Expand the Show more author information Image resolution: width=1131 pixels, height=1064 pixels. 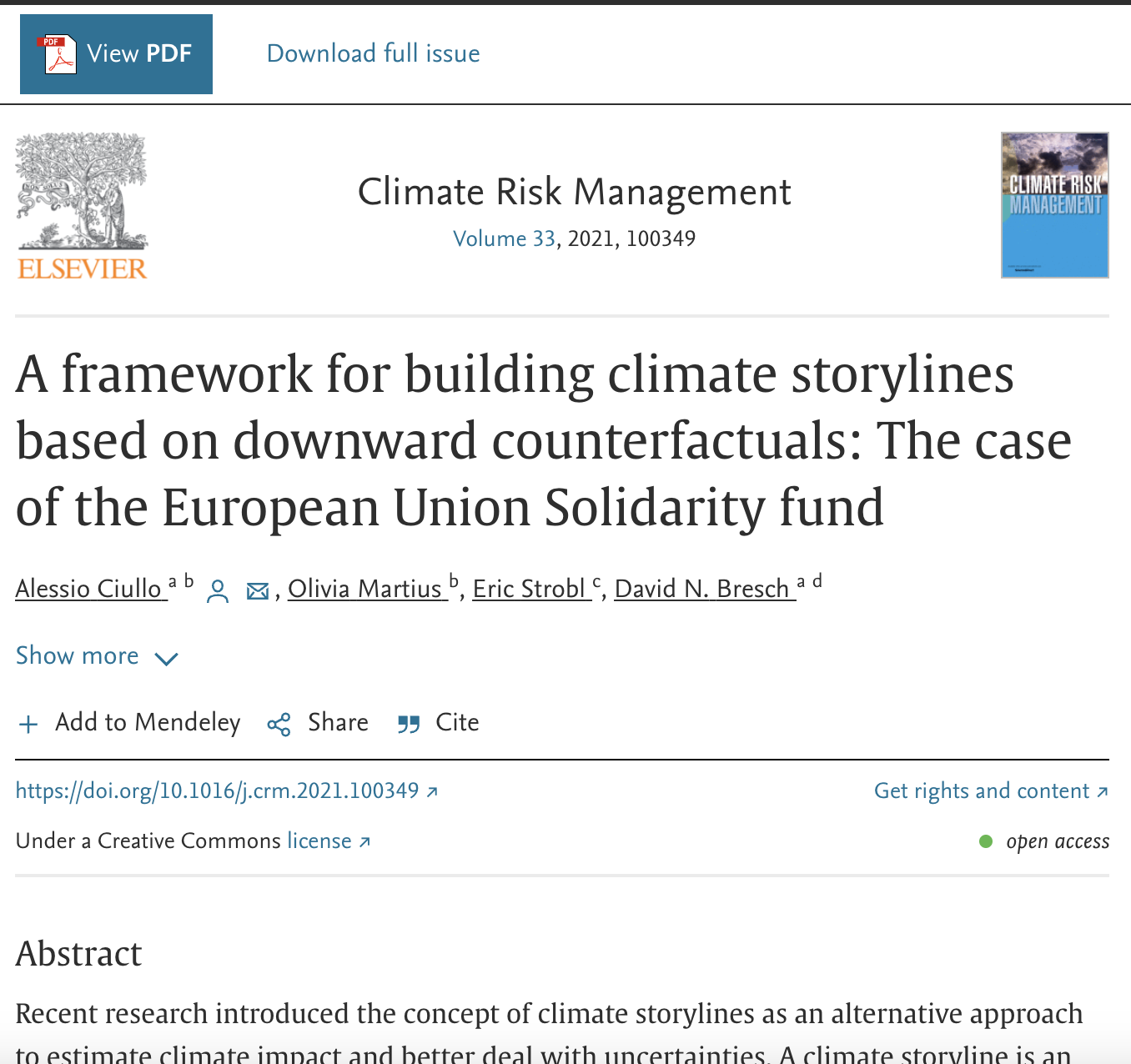coord(77,657)
